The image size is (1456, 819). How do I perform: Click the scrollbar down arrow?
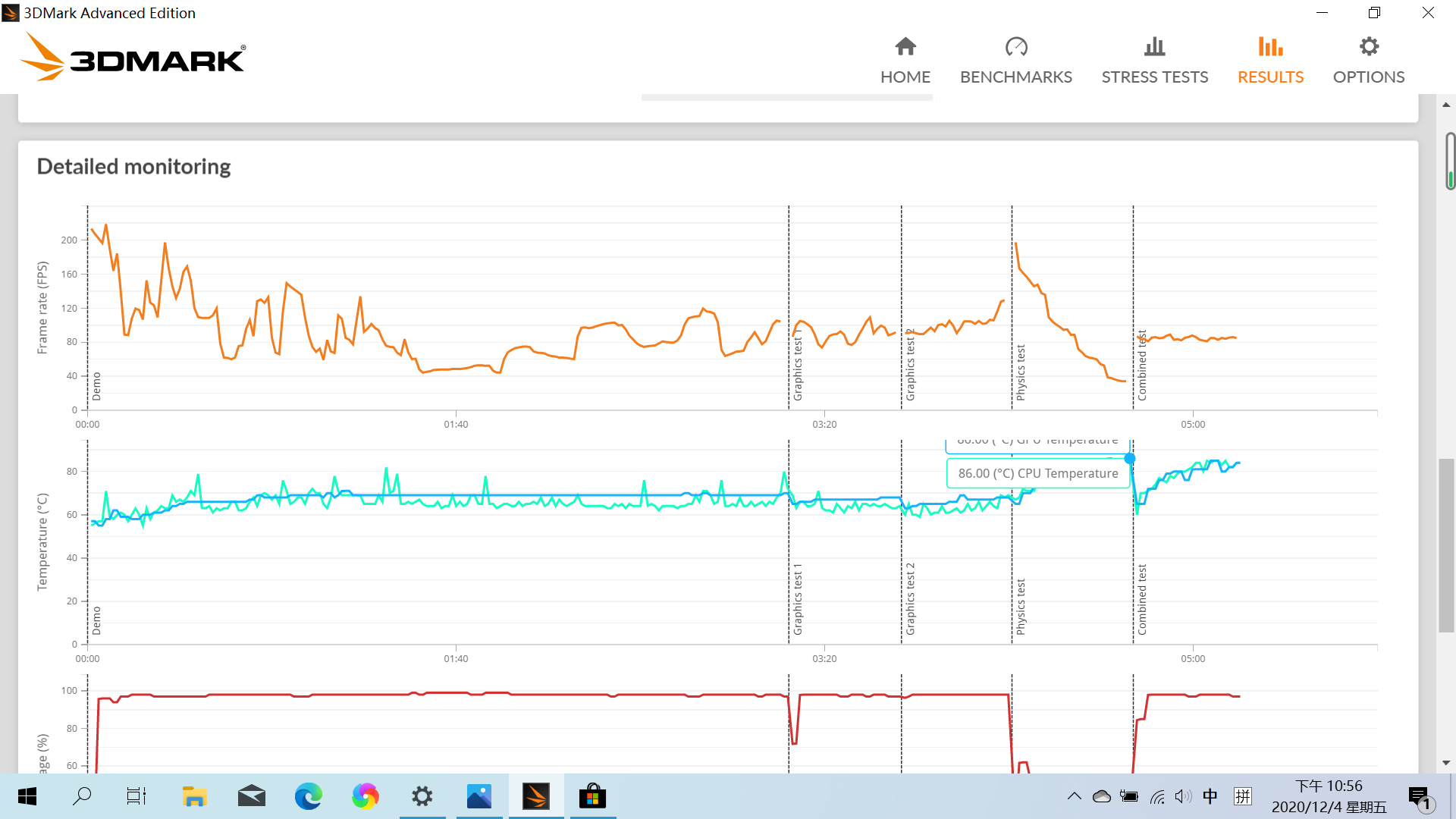pos(1447,763)
